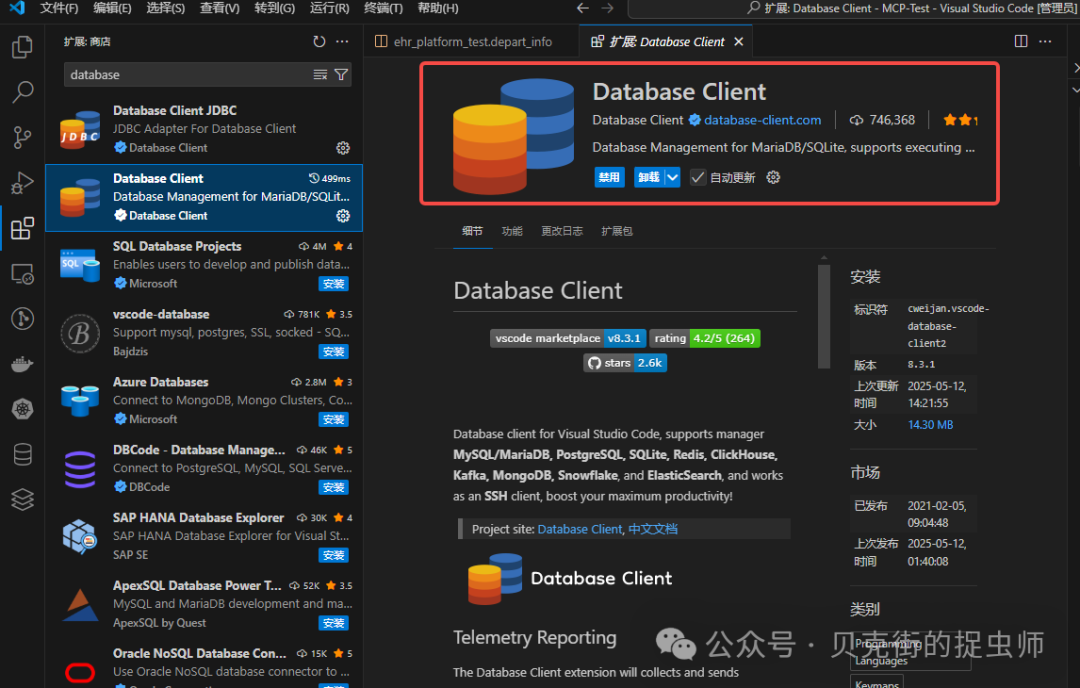Open manage gear for Database Client JDBC

[343, 148]
